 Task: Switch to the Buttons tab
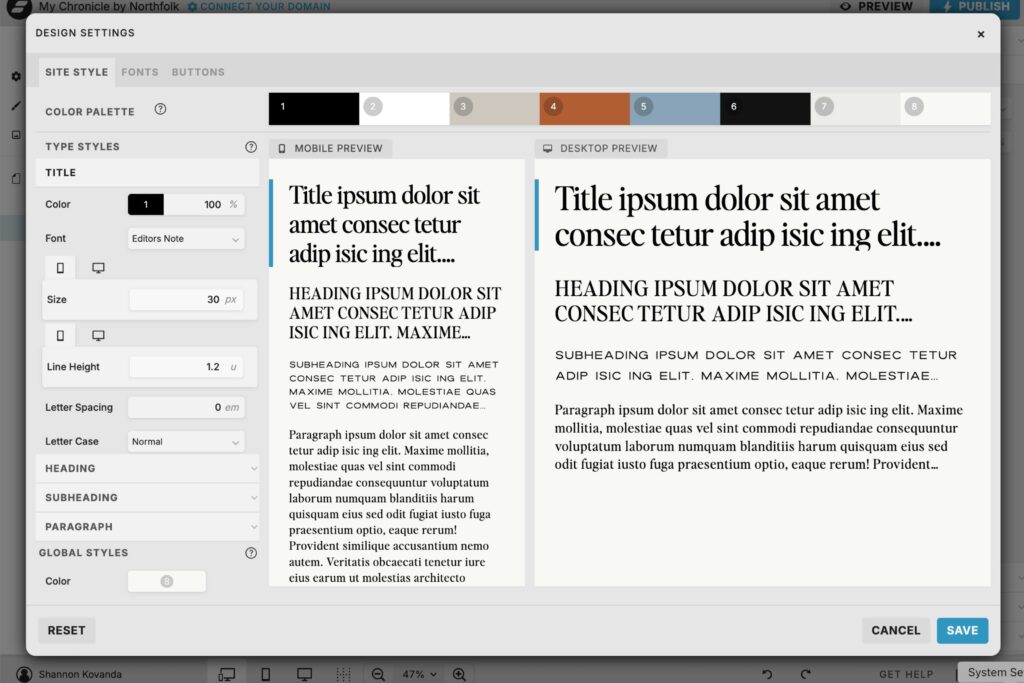(x=198, y=72)
